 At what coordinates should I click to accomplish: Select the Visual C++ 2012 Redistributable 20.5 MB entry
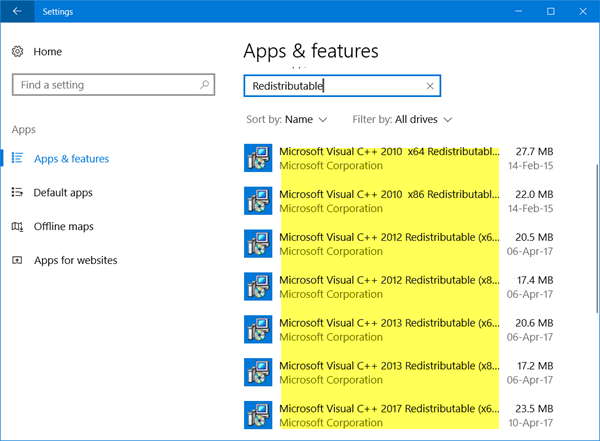(389, 244)
